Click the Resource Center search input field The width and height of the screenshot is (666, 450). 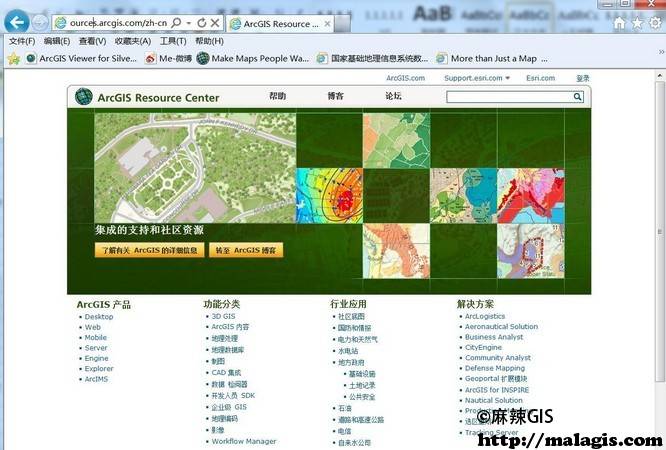[509, 97]
